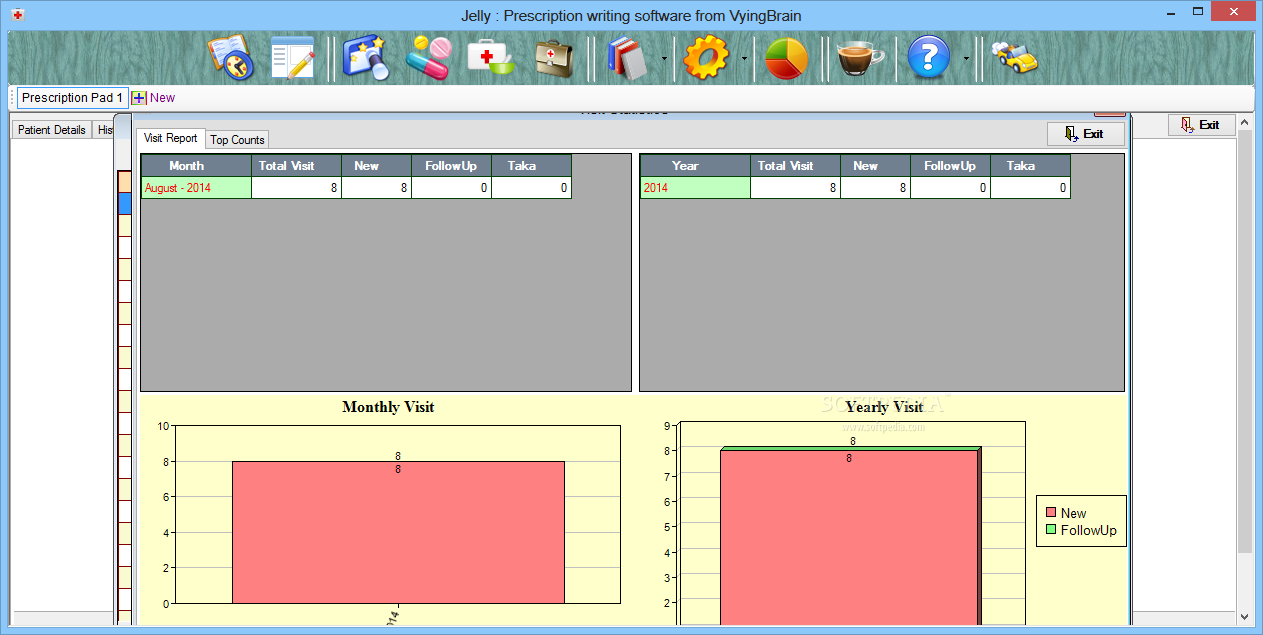Image resolution: width=1263 pixels, height=635 pixels.
Task: Click Taka value in the 2014 row
Action: click(1030, 188)
